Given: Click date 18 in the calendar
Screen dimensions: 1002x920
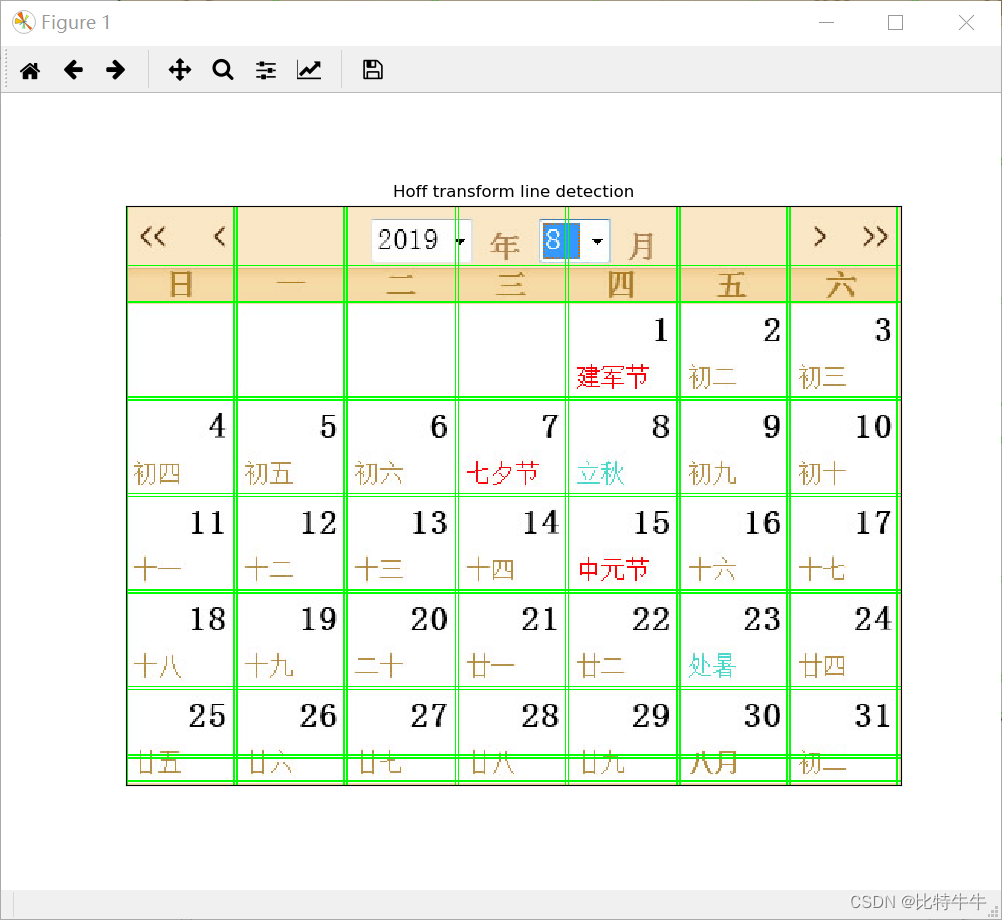Looking at the screenshot, I should click(x=208, y=619).
